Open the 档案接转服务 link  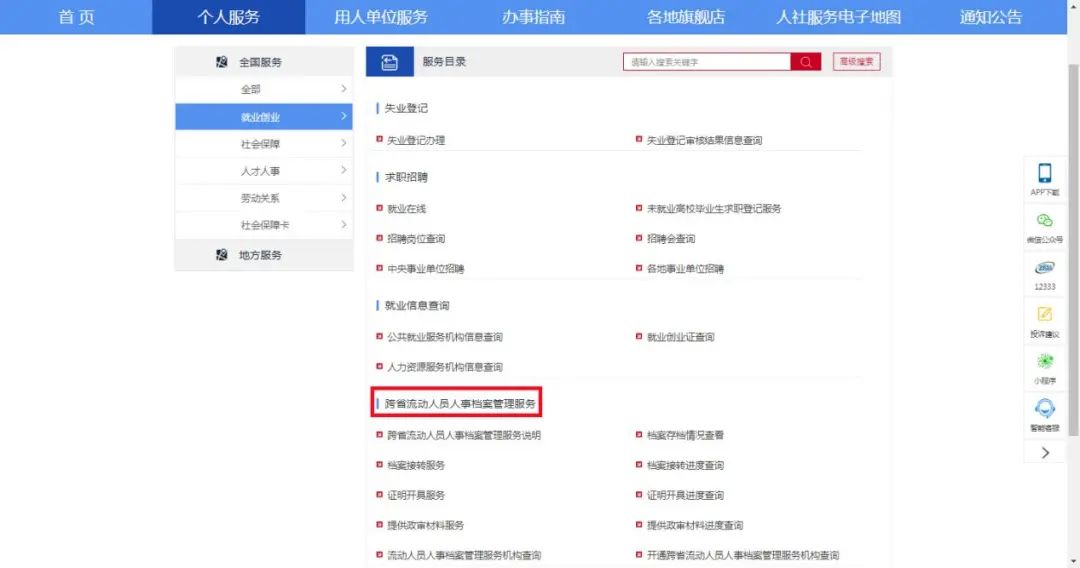tap(416, 465)
